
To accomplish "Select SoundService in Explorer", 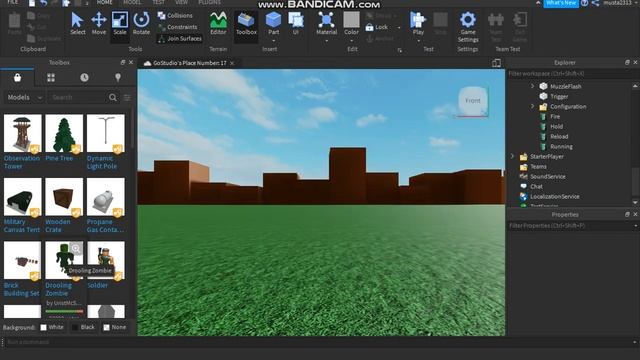I will [x=547, y=176].
